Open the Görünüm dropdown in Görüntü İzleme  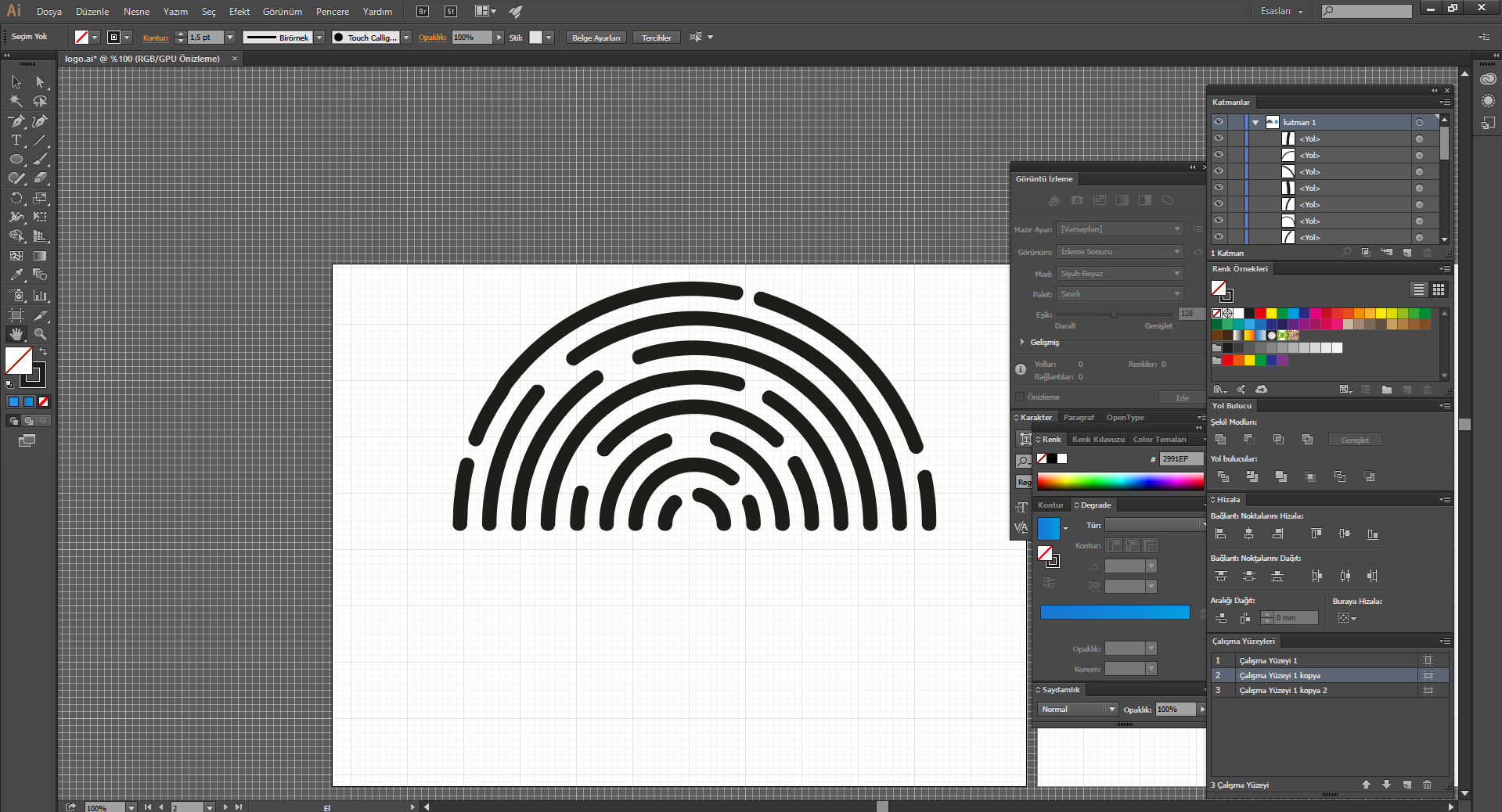point(1119,252)
